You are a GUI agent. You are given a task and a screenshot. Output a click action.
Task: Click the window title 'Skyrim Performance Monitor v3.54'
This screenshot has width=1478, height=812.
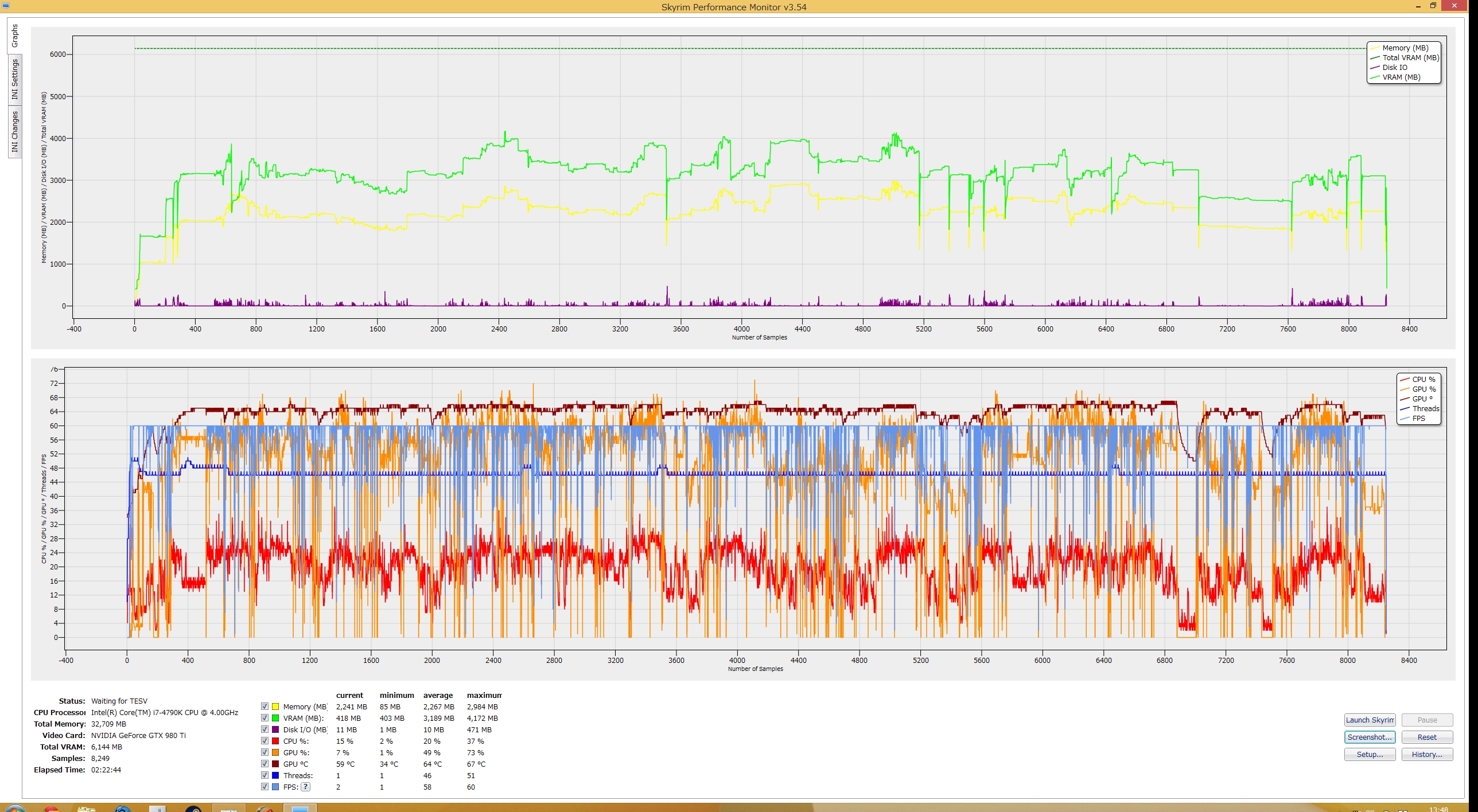[x=734, y=7]
